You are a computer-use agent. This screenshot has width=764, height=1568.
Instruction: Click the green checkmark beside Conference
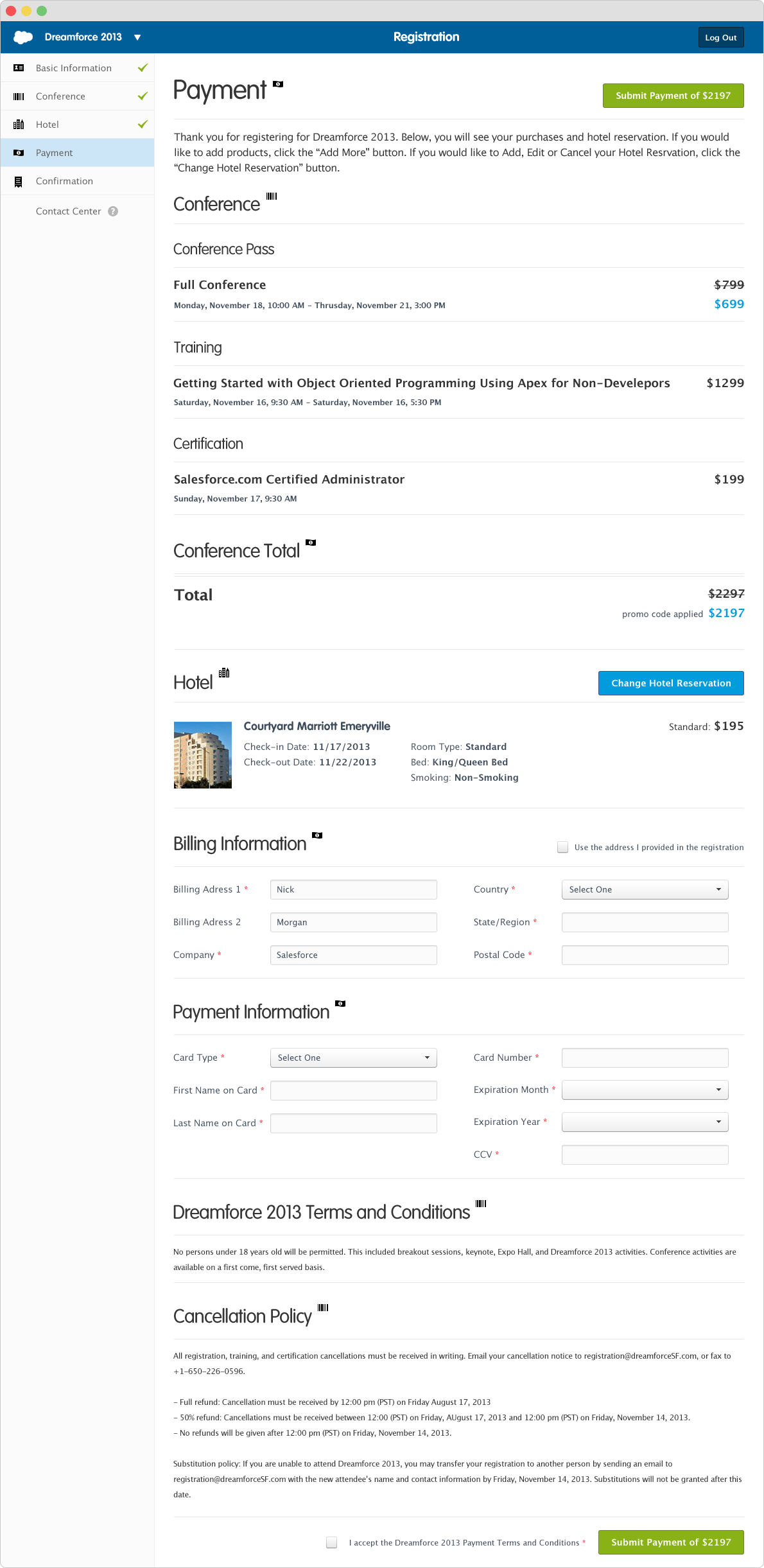coord(143,96)
